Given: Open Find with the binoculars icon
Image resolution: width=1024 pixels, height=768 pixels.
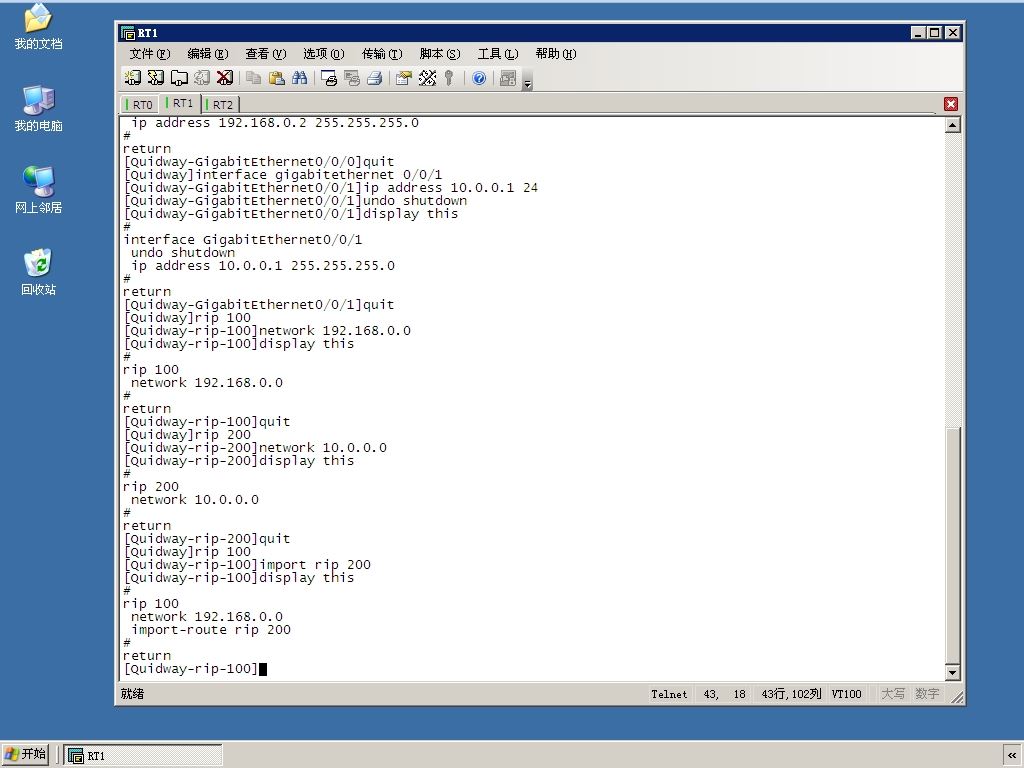Looking at the screenshot, I should point(300,78).
